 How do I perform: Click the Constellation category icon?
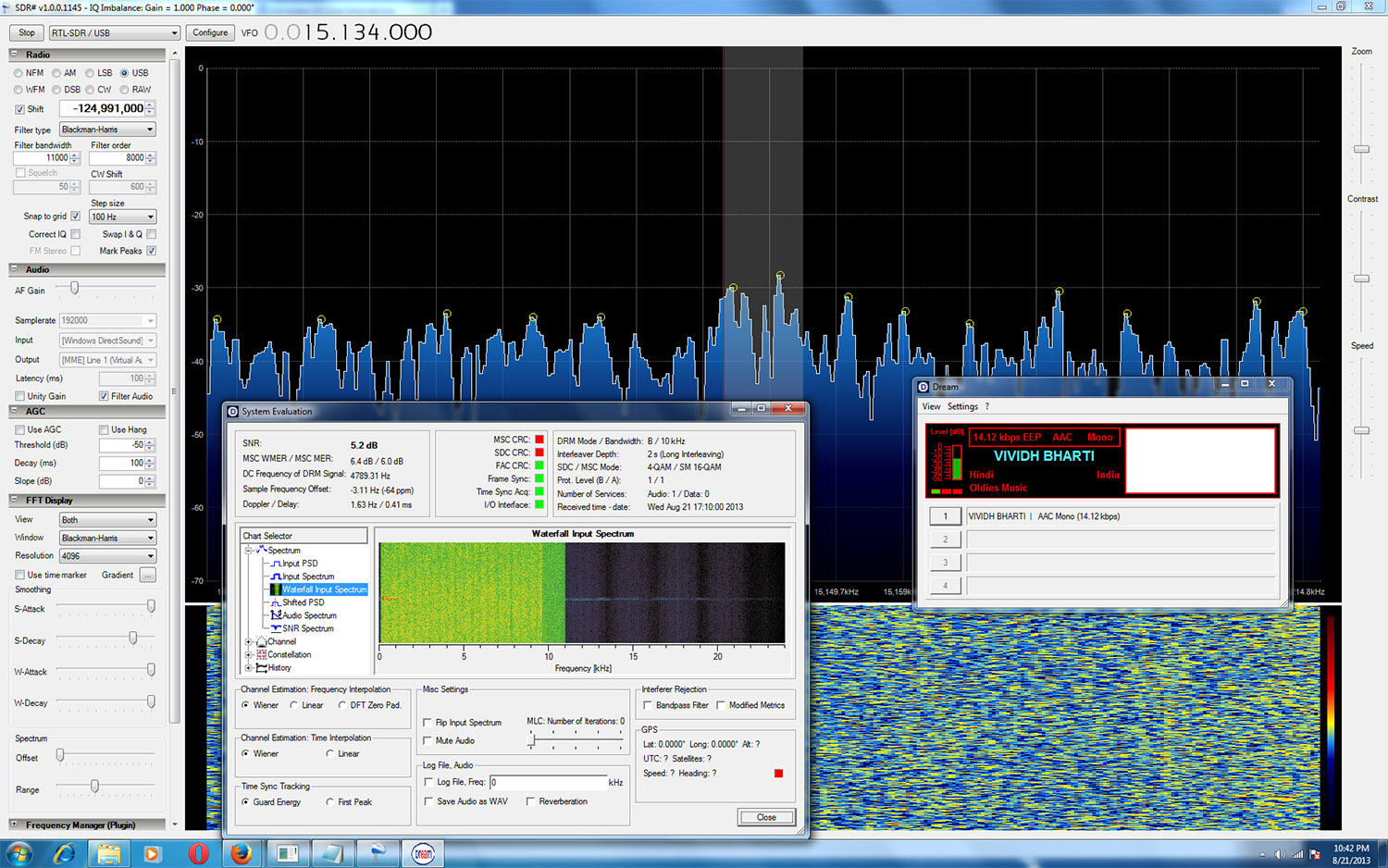[261, 654]
